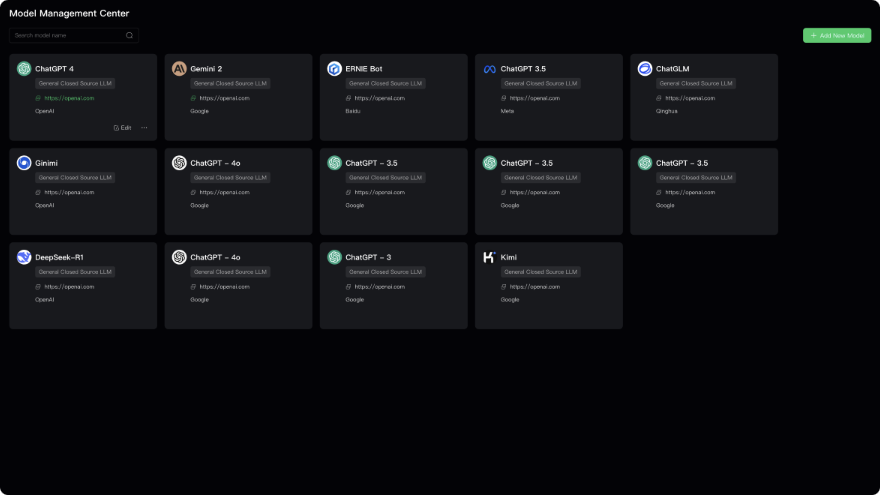880x495 pixels.
Task: Open the URL link on the Kimi card
Action: coord(535,286)
